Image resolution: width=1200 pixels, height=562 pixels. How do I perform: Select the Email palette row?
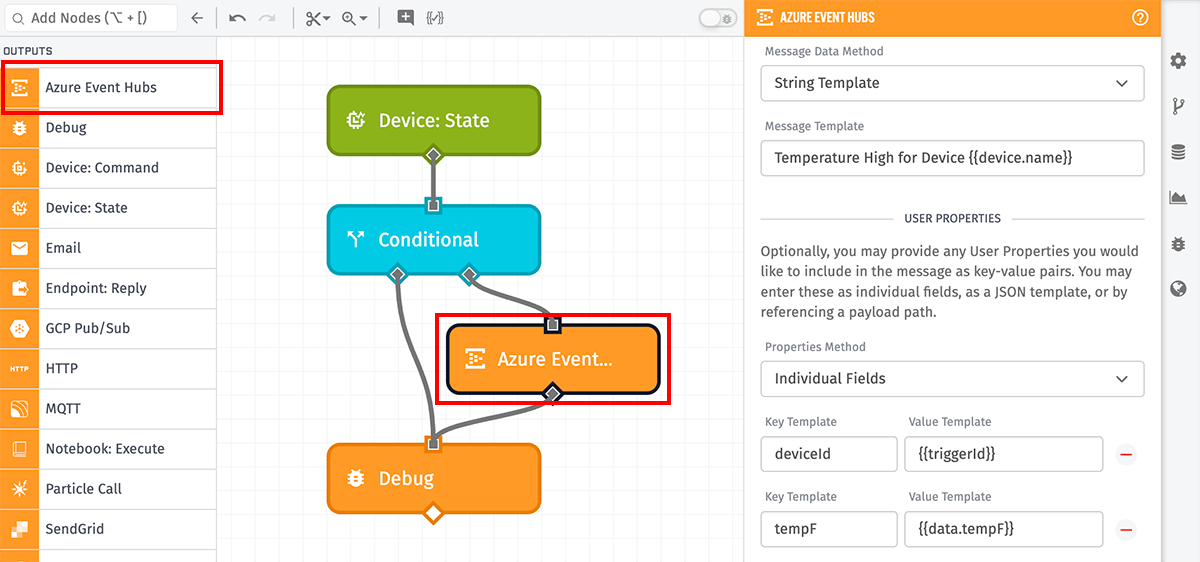click(108, 248)
